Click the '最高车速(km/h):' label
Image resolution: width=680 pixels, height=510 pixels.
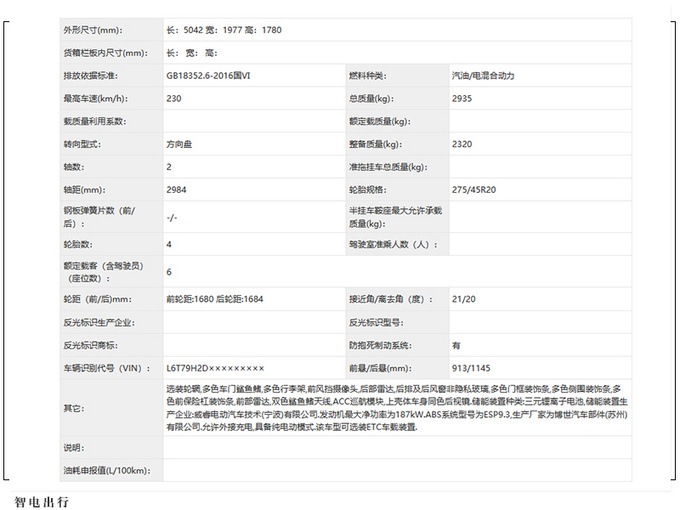click(x=95, y=98)
